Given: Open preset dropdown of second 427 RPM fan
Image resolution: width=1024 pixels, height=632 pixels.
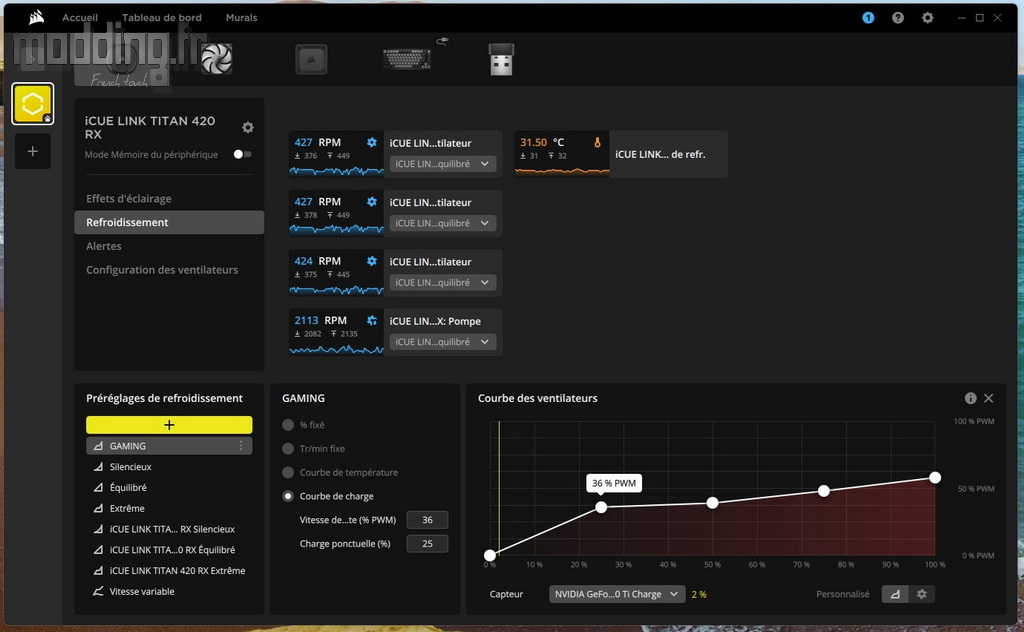Looking at the screenshot, I should (443, 223).
